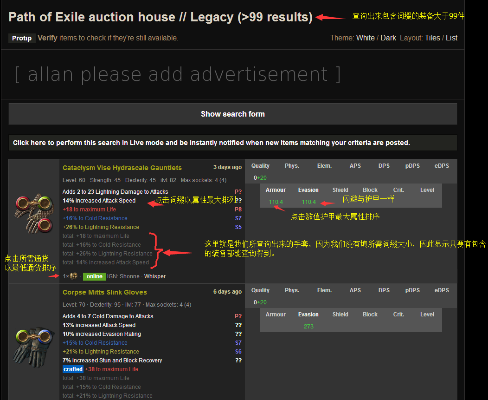Click Gloves mod '10% increased Evasion Rating'

click(102, 334)
